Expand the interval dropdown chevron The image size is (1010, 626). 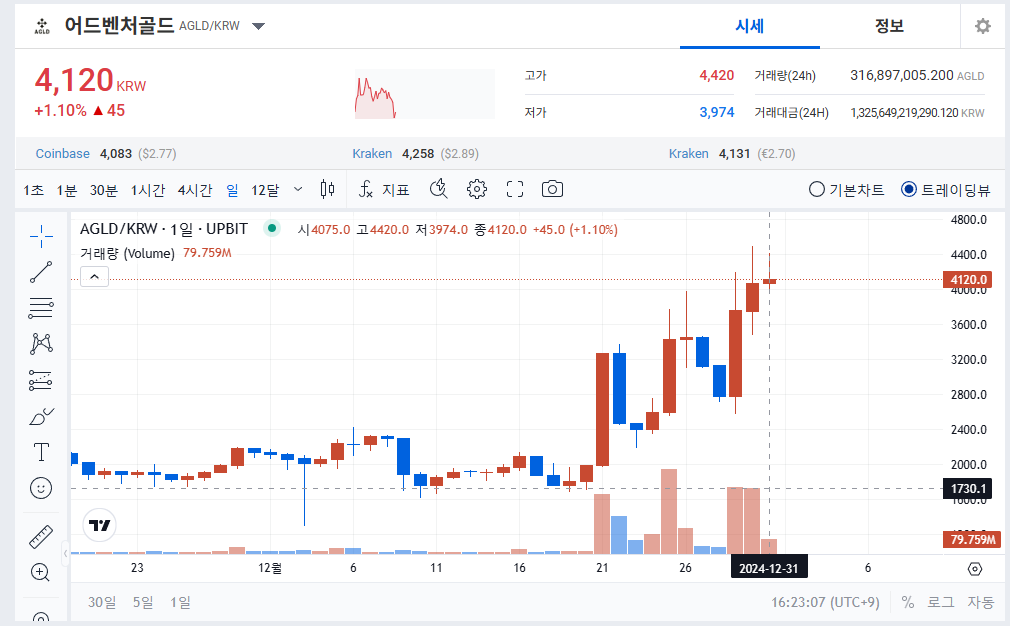tap(298, 189)
